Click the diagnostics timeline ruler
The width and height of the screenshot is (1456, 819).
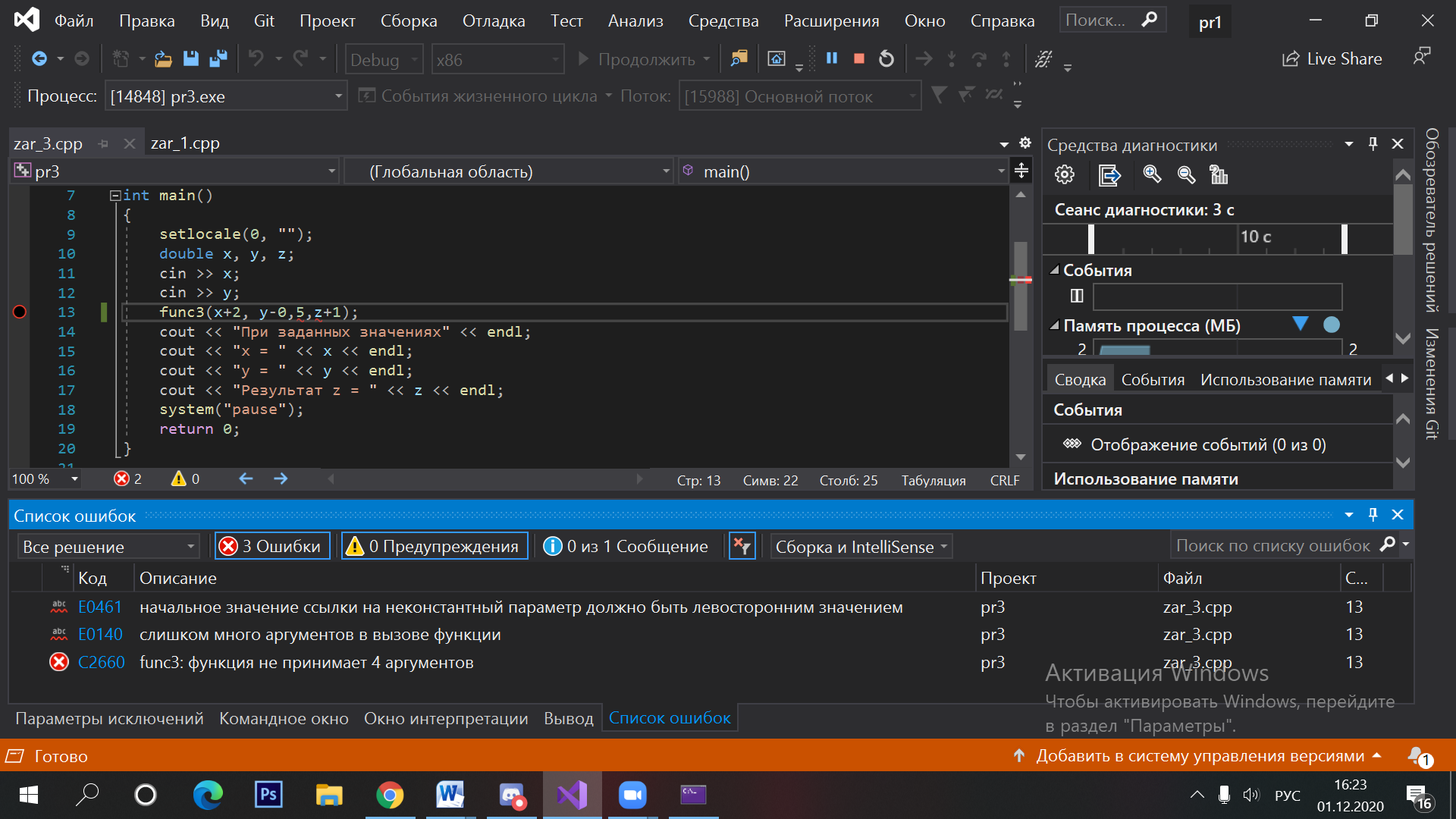[1218, 238]
